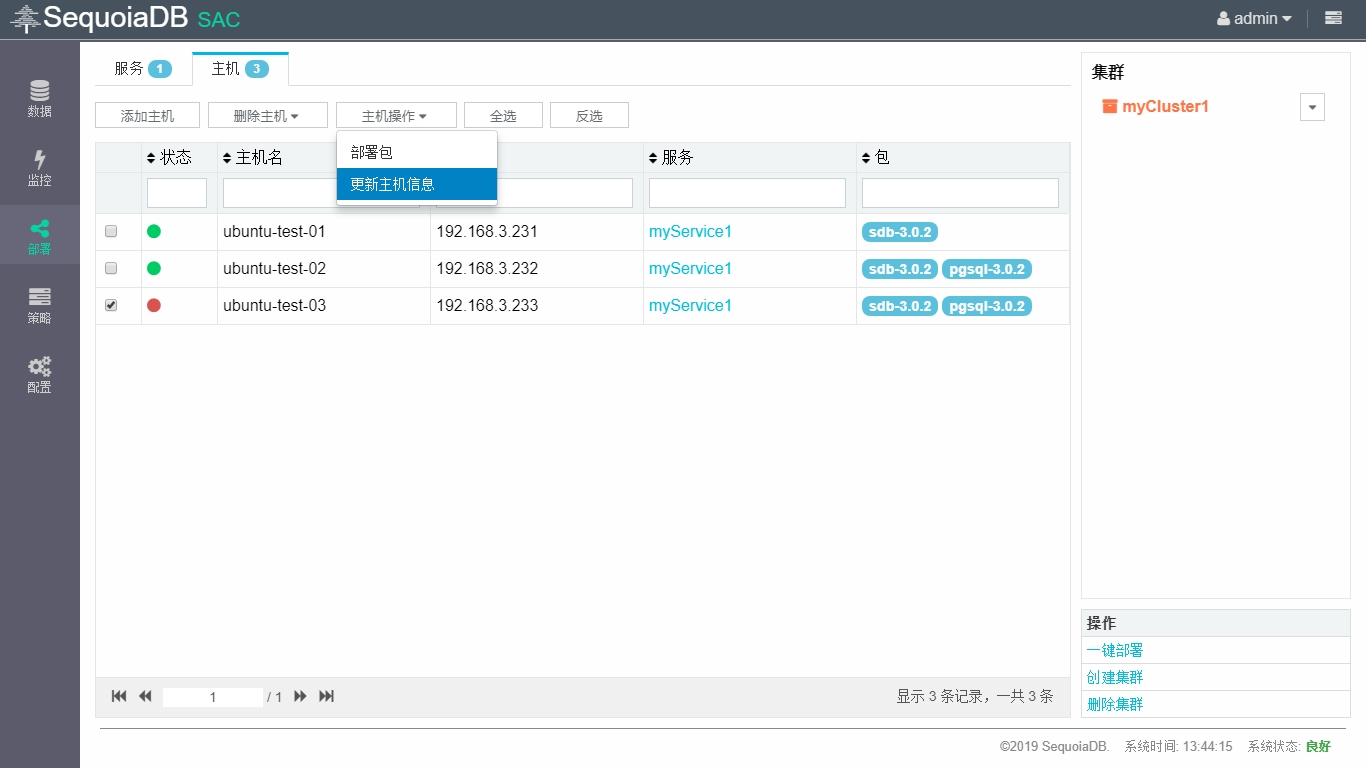Open myService1 link for ubuntu-test-01

(690, 231)
